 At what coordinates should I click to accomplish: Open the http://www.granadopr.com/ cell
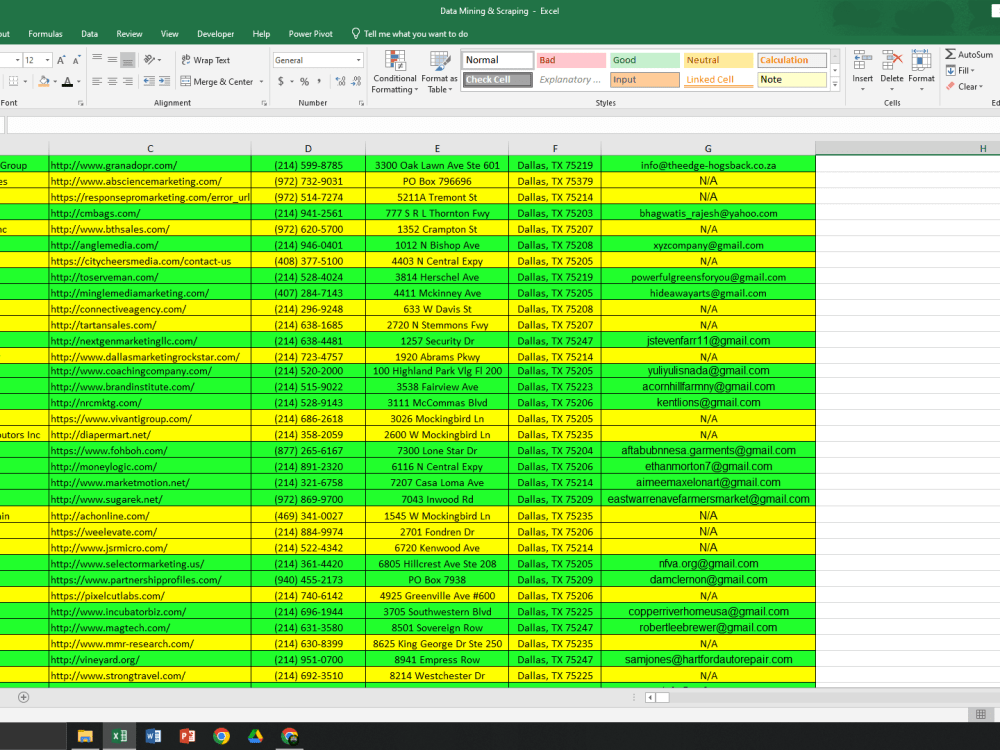pos(150,165)
